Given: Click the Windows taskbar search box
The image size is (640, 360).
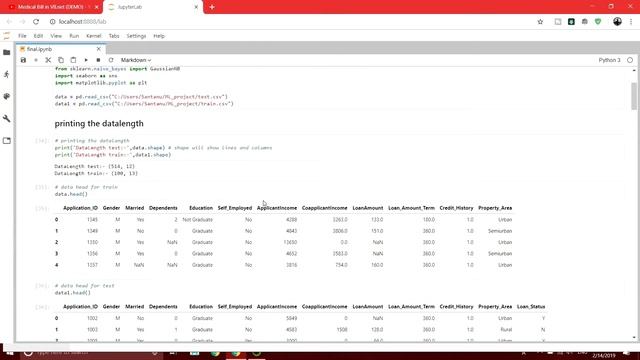Looking at the screenshot, I should pos(92,353).
